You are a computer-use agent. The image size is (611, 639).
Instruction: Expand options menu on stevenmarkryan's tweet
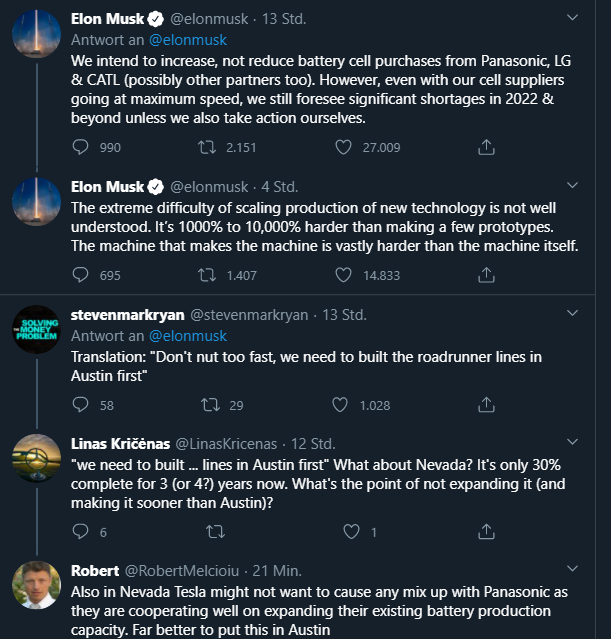[x=571, y=312]
